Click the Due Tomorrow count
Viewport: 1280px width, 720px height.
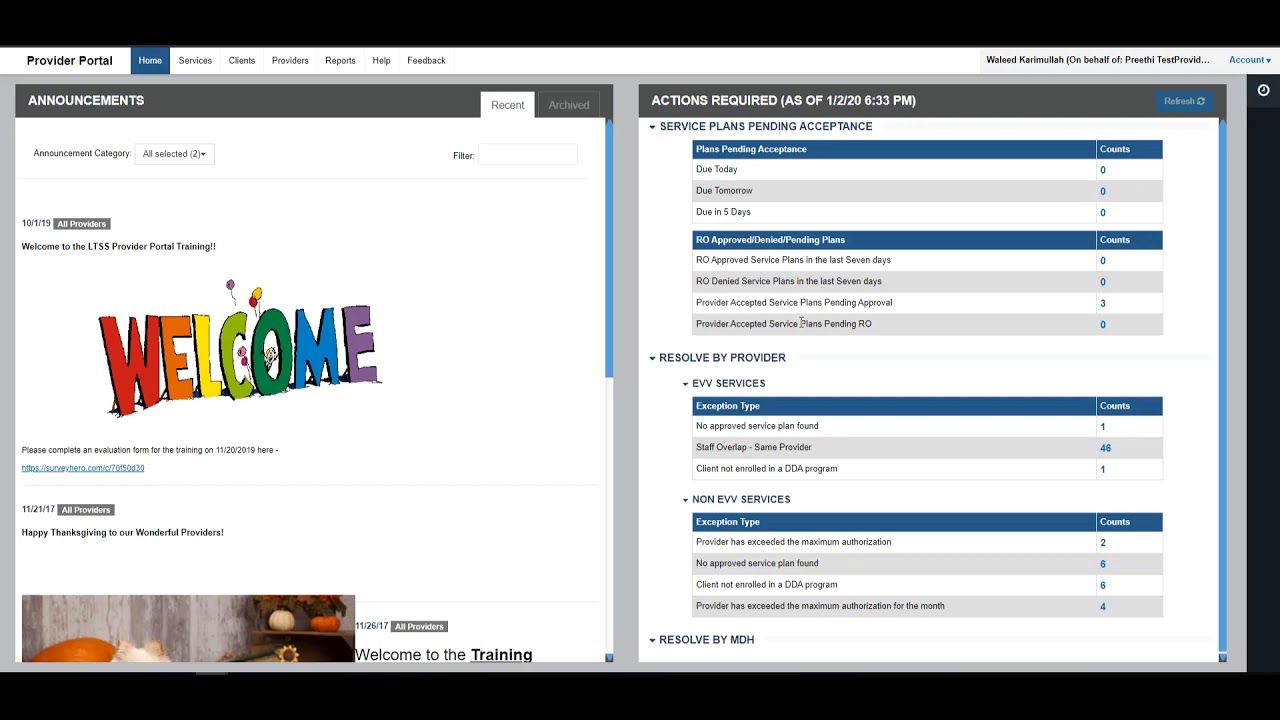click(1103, 191)
